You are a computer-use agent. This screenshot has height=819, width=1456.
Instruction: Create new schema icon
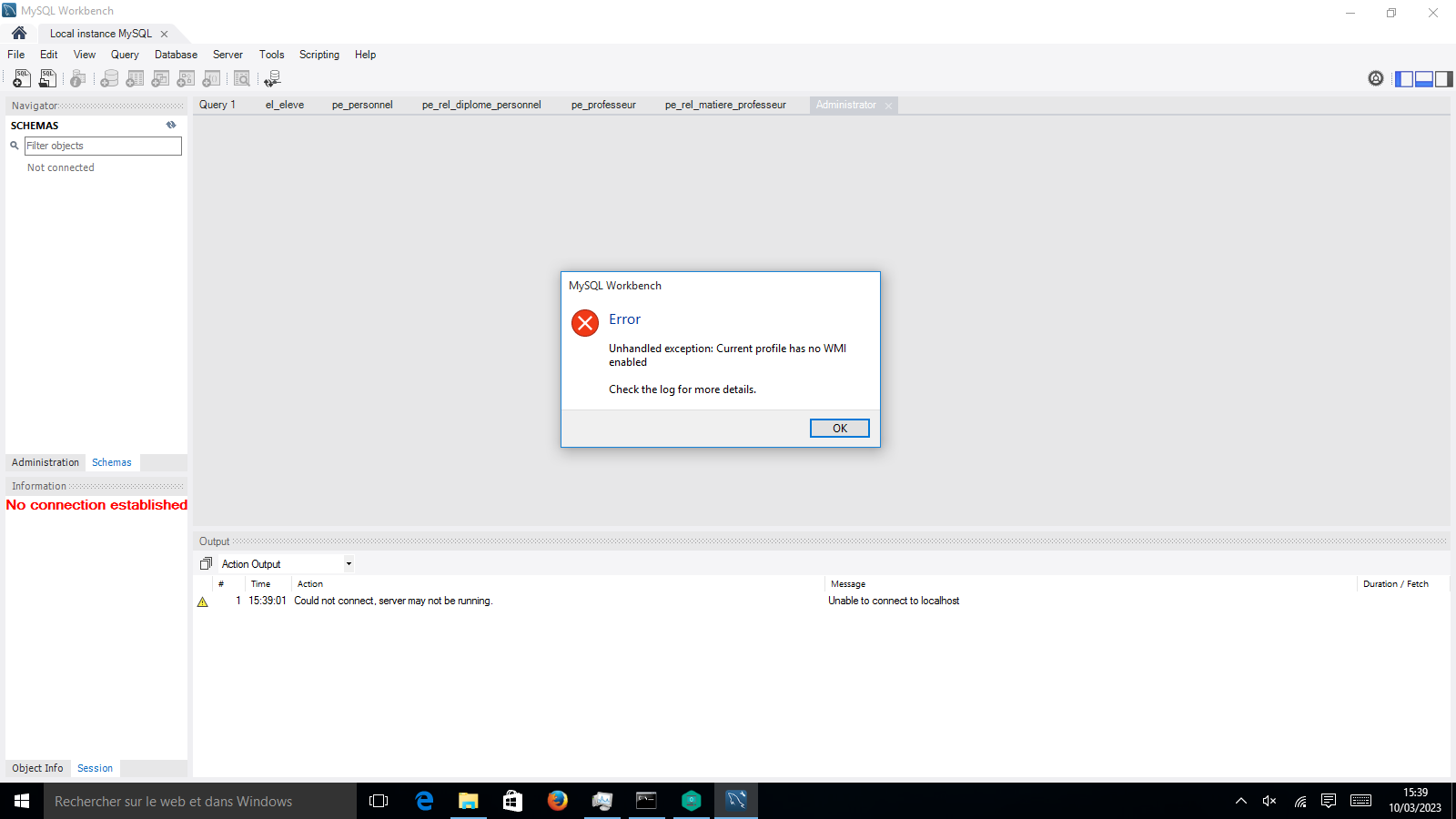109,79
